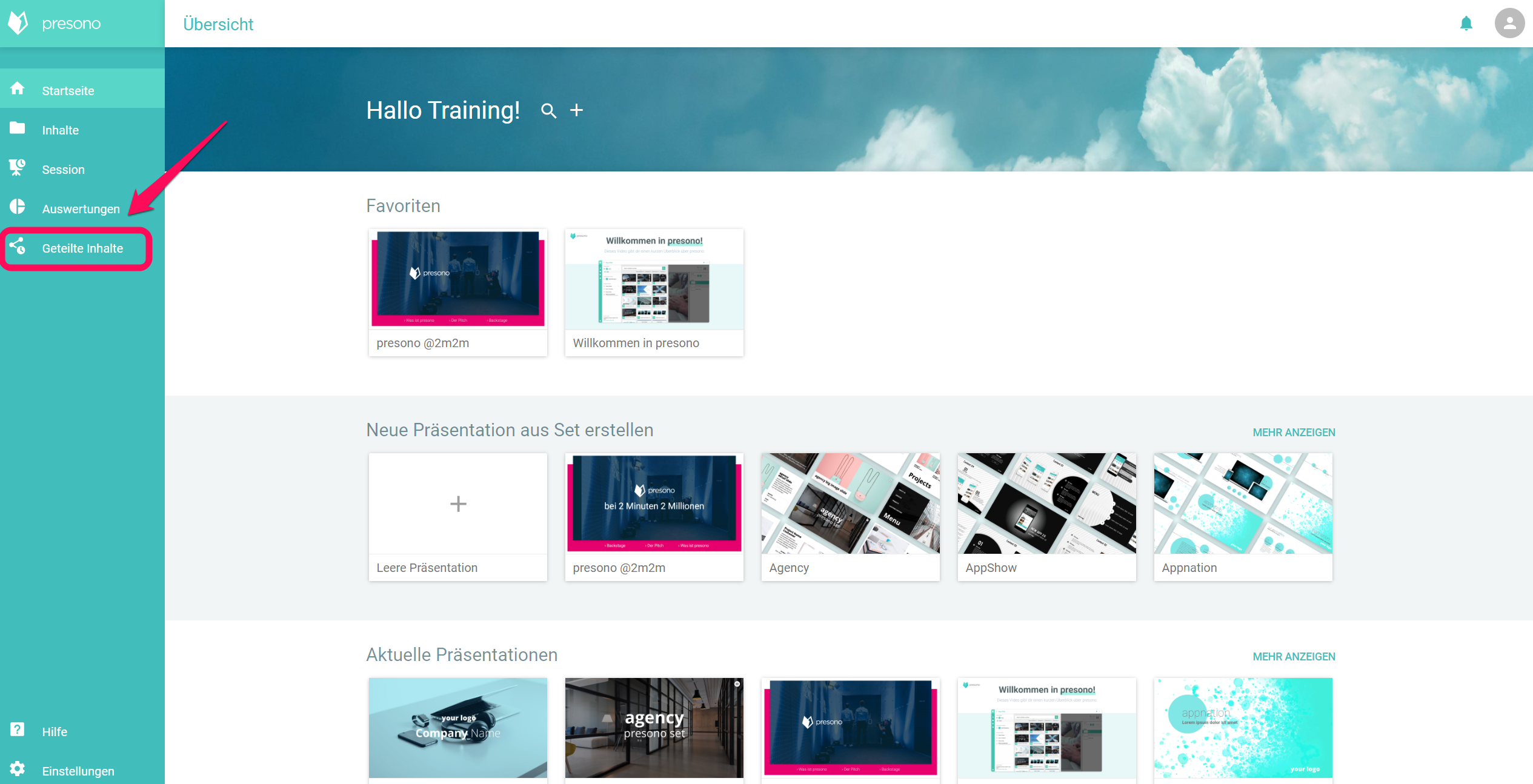Click the AppShow card label
The width and height of the screenshot is (1533, 784).
(991, 568)
